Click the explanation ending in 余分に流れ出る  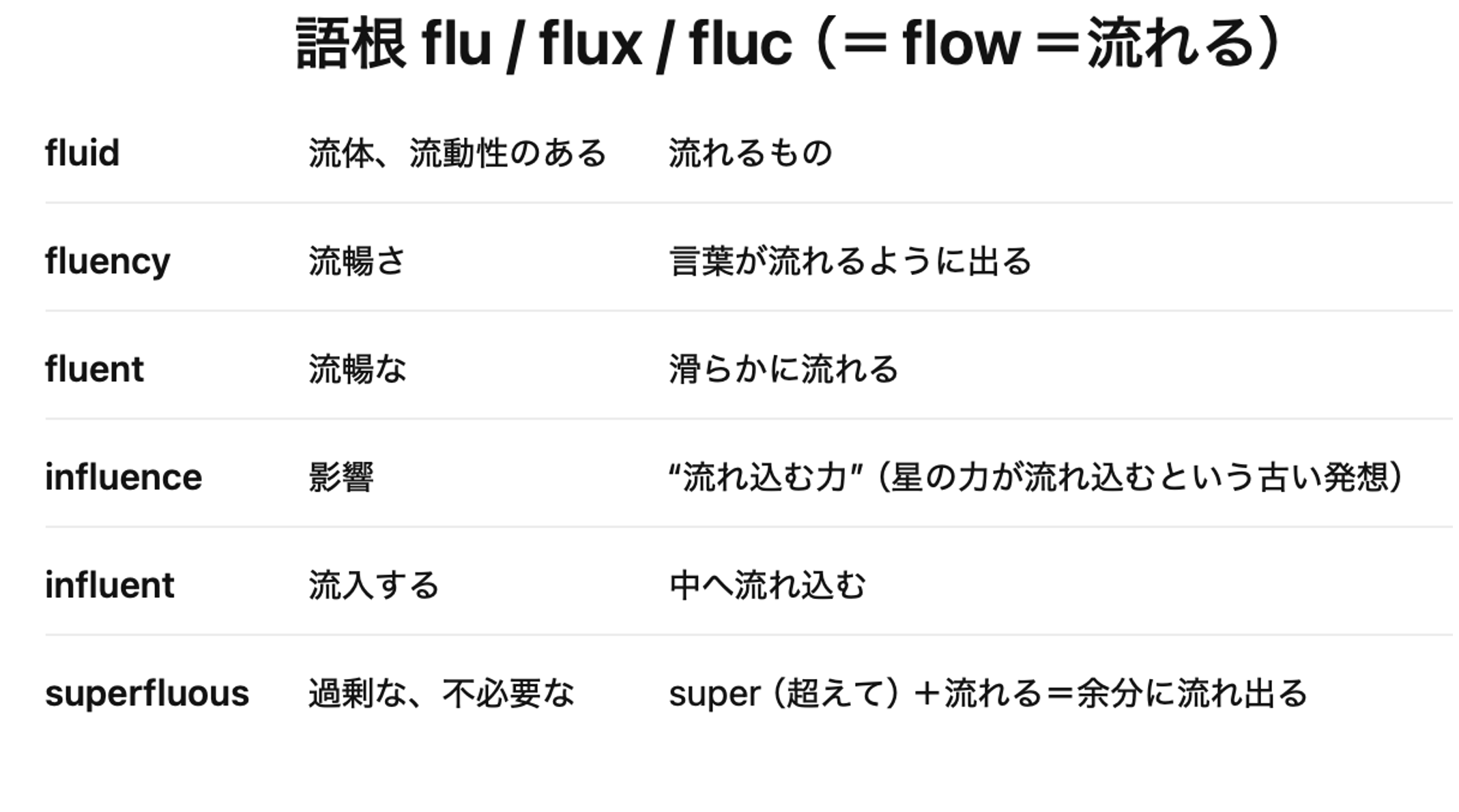[x=987, y=693]
